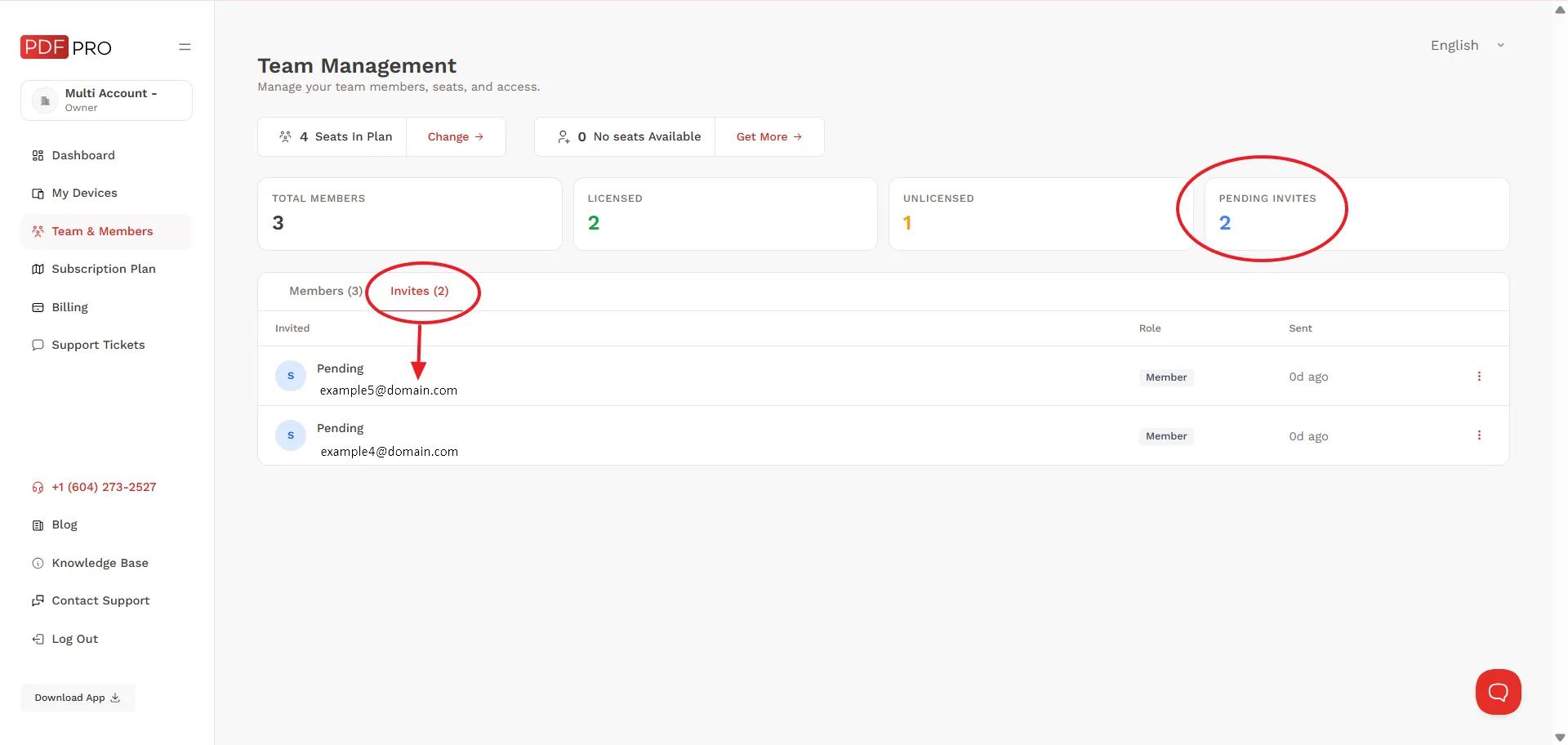Screen dimensions: 1568x745
Task: Click the Total Members stat card
Action: coord(410,214)
